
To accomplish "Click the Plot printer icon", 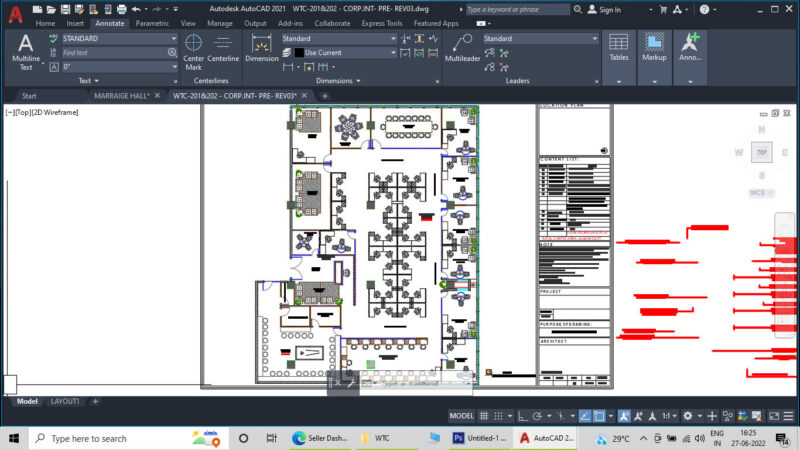I will (121, 9).
